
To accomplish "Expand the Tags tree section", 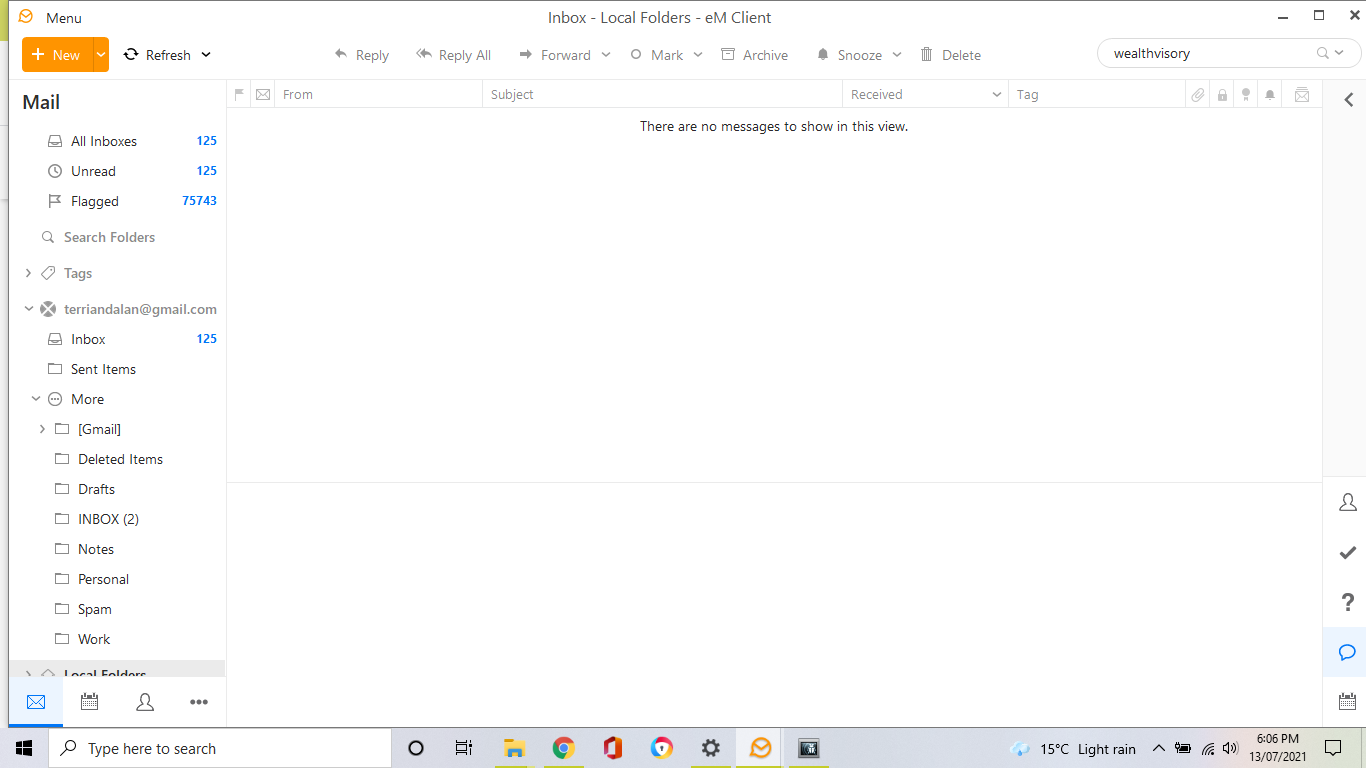I will click(28, 273).
